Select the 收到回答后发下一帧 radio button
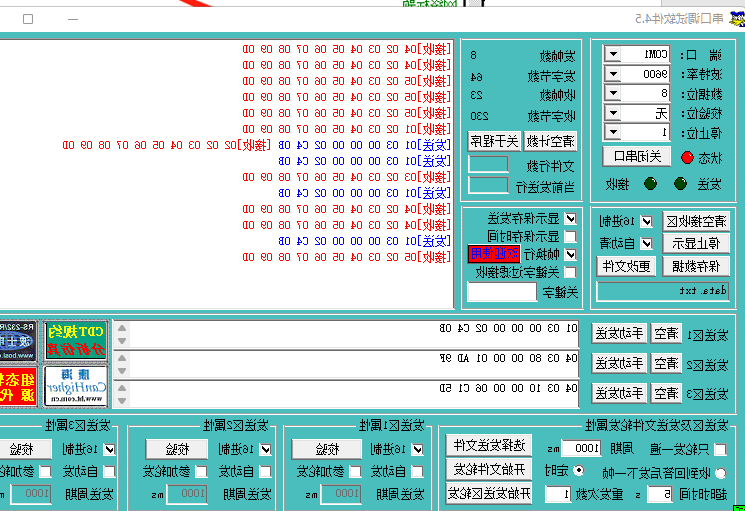The height and width of the screenshot is (511, 745). coord(721,473)
